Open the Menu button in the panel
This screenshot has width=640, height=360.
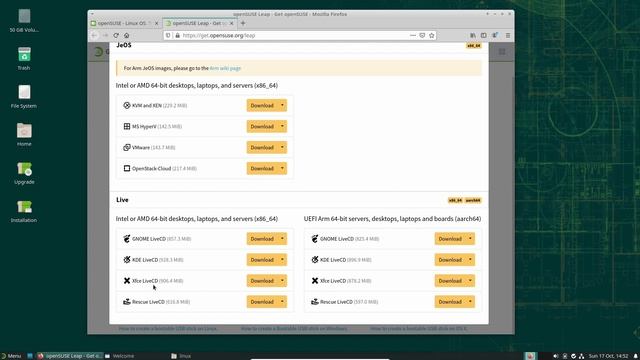[x=11, y=356]
